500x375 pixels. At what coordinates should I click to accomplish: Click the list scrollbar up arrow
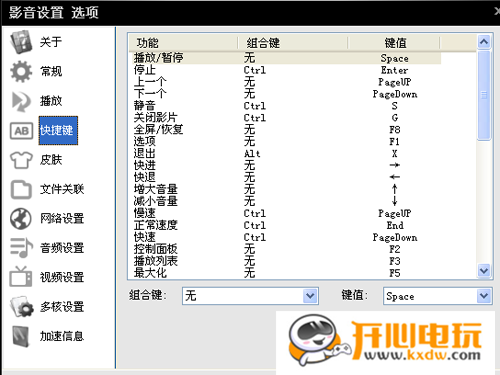coord(484,42)
